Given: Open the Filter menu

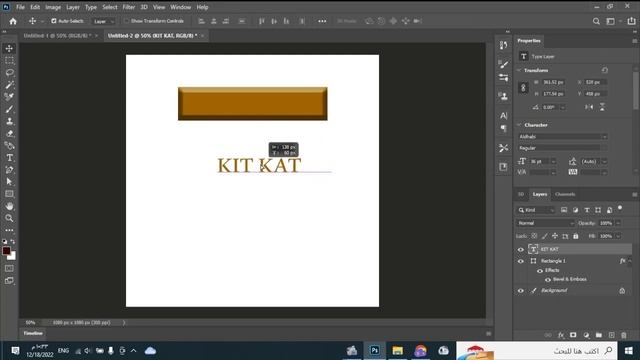Looking at the screenshot, I should point(129,7).
